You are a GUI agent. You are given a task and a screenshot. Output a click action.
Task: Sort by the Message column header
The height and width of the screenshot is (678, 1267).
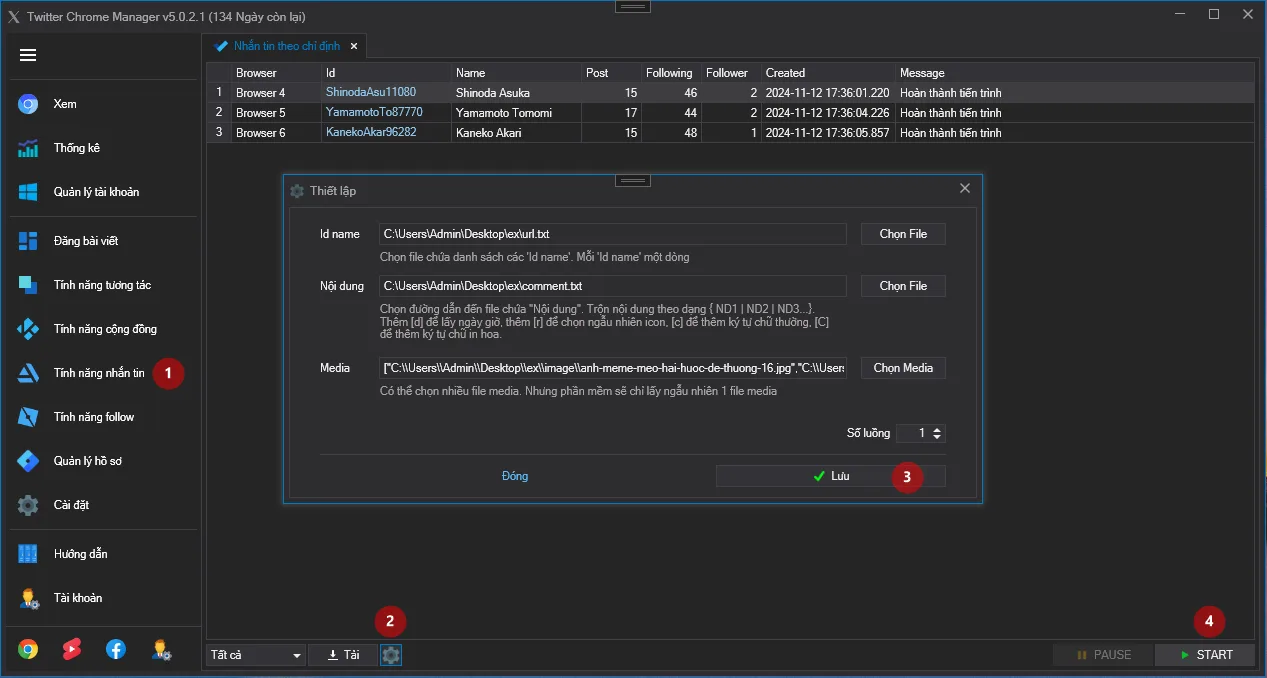point(1075,73)
